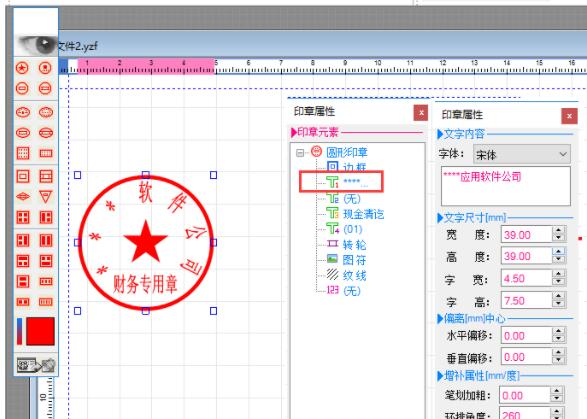Screen dimensions: 587x419
Task: Pick the diamond-shaped stamp template
Action: coord(22,197)
